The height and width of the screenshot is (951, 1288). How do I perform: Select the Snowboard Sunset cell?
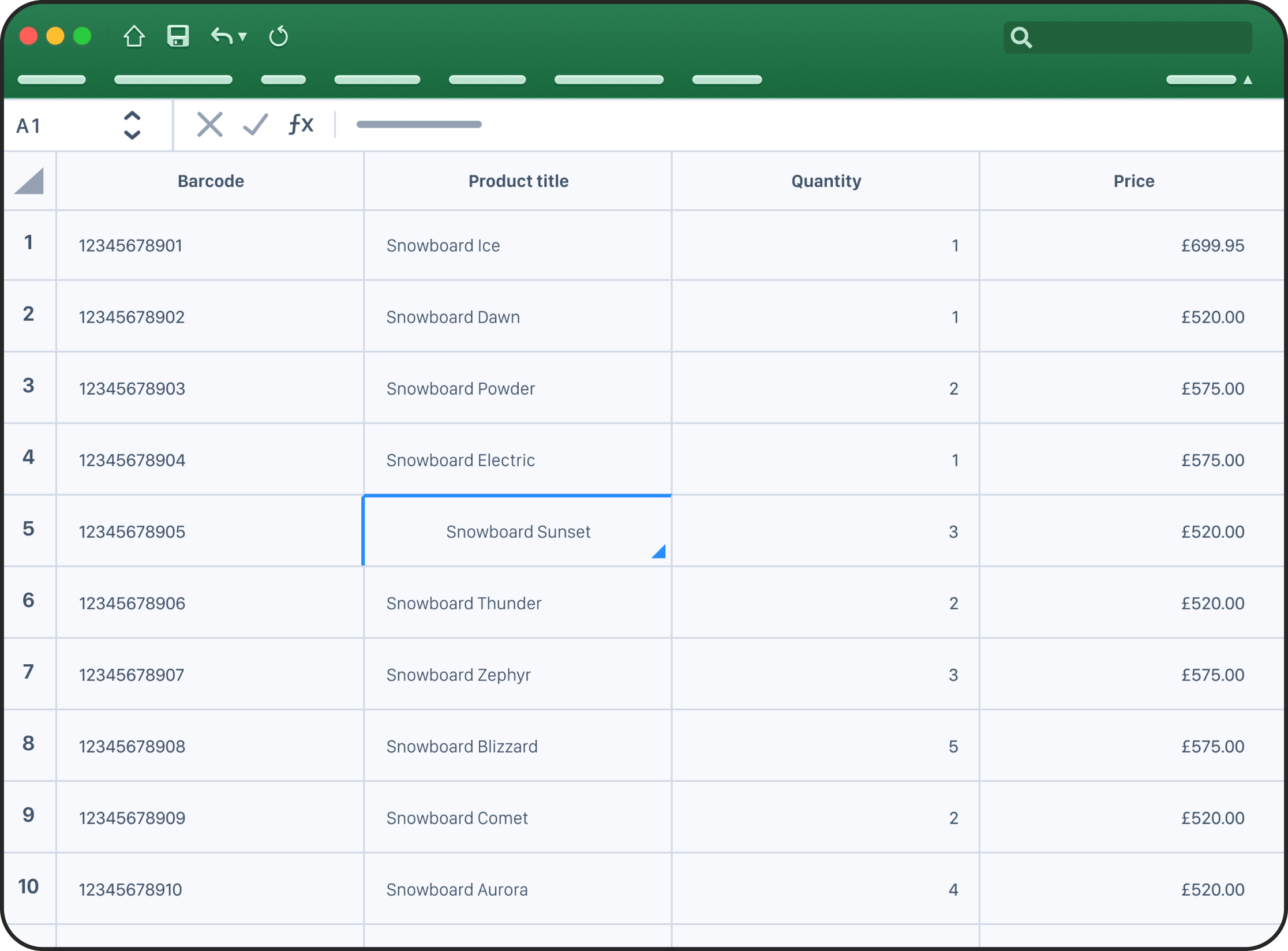click(x=517, y=530)
